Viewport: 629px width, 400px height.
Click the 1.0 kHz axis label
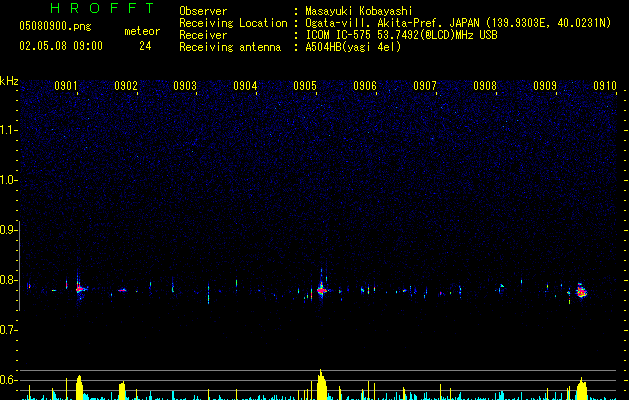point(8,180)
